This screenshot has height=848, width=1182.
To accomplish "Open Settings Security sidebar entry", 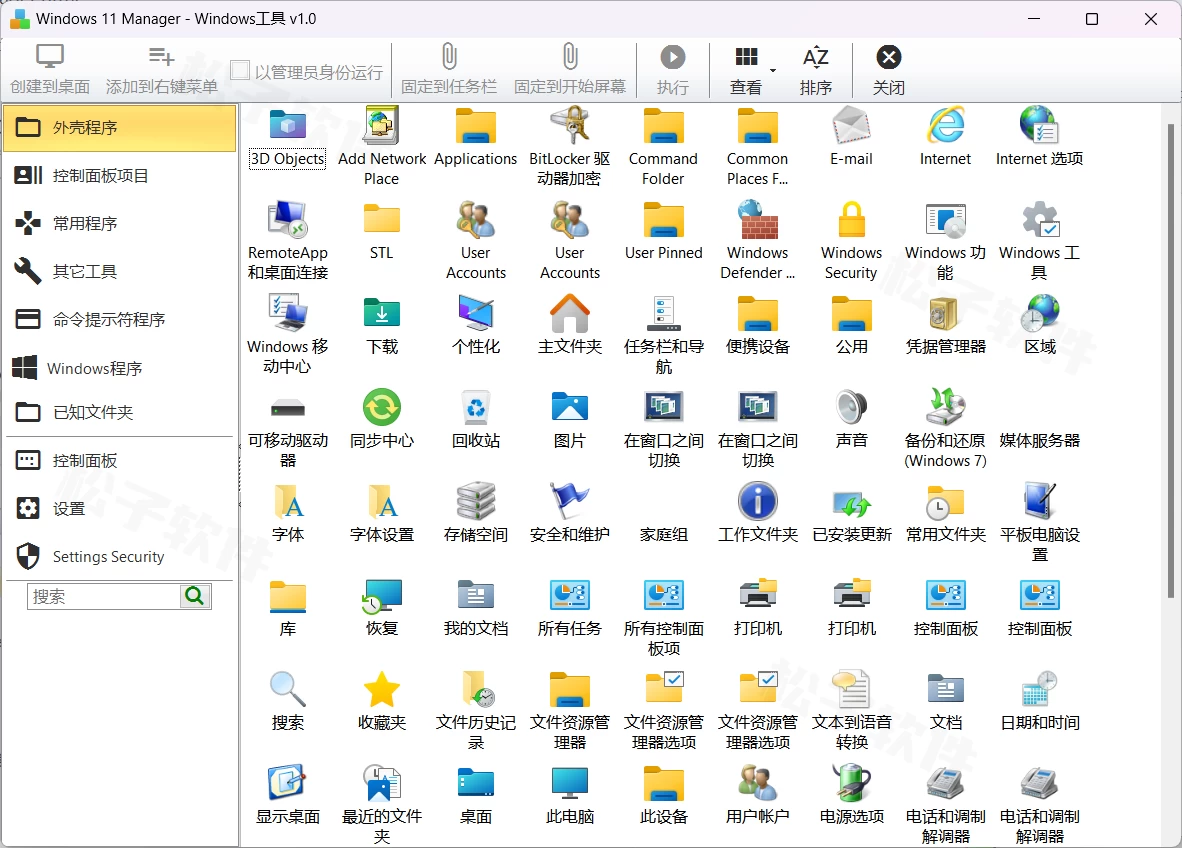I will point(120,556).
